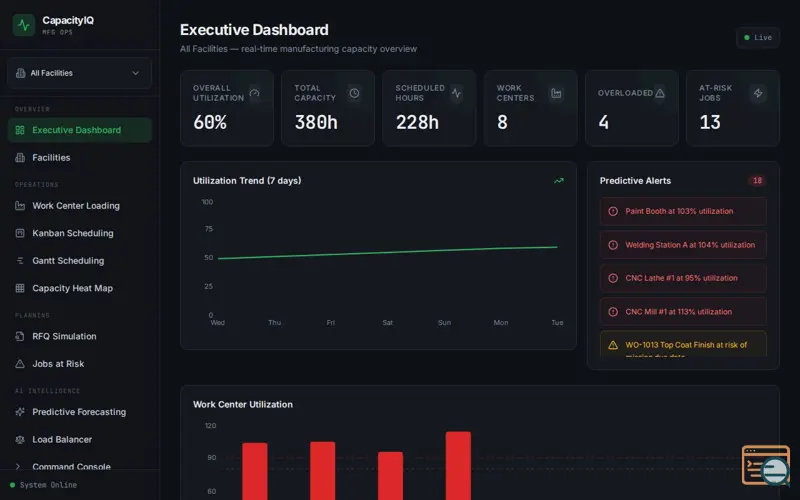Click the System Online status text

pos(48,485)
